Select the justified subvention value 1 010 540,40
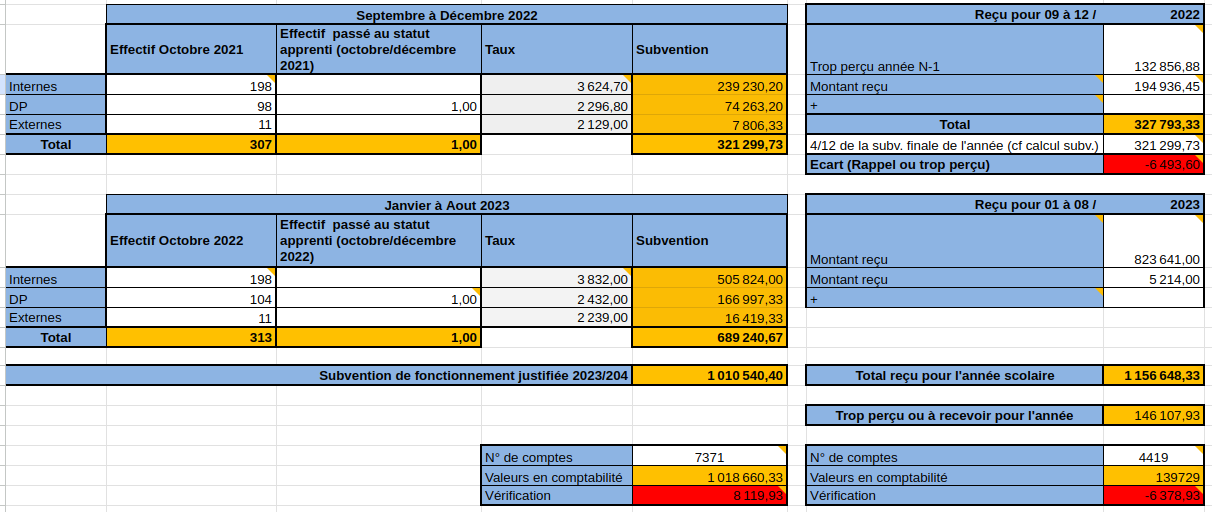This screenshot has width=1212, height=512. [x=710, y=375]
